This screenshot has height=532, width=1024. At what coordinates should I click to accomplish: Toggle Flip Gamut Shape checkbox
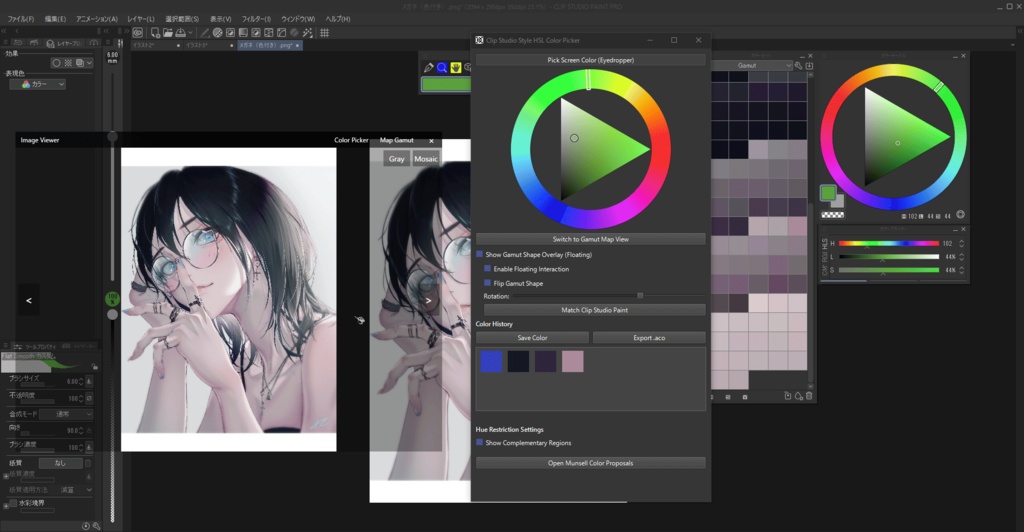coord(487,283)
